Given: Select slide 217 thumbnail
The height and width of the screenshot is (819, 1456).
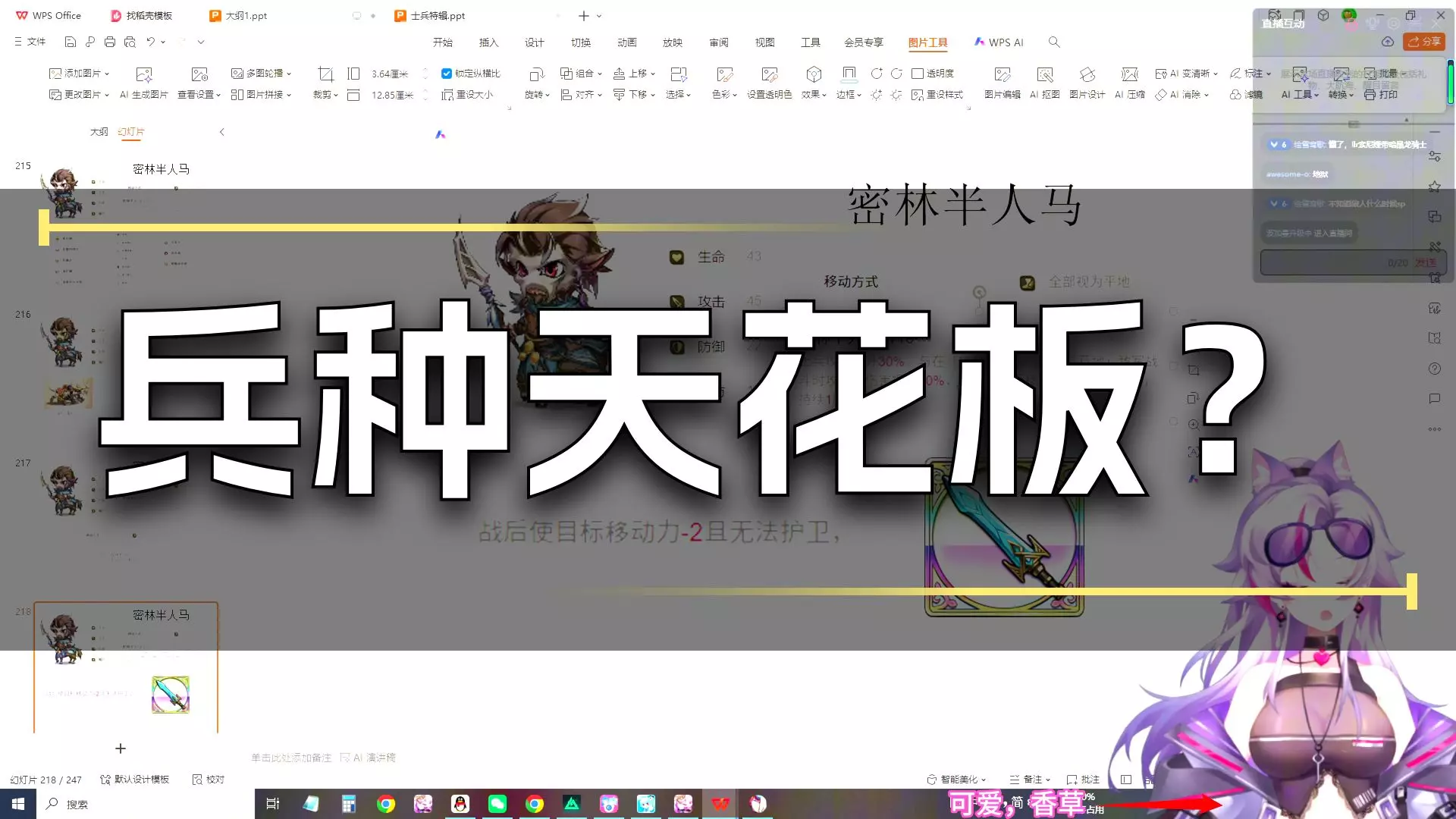Looking at the screenshot, I should (126, 521).
